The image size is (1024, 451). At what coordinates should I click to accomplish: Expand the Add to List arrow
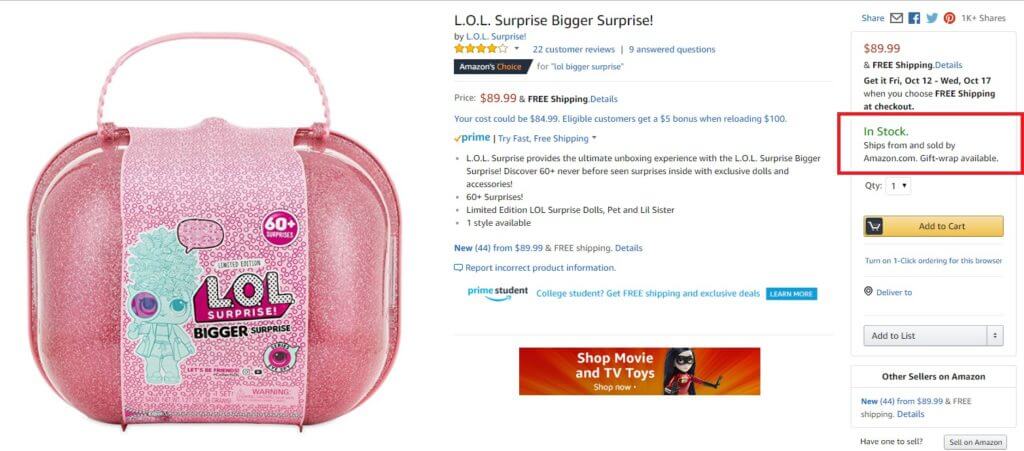click(995, 335)
